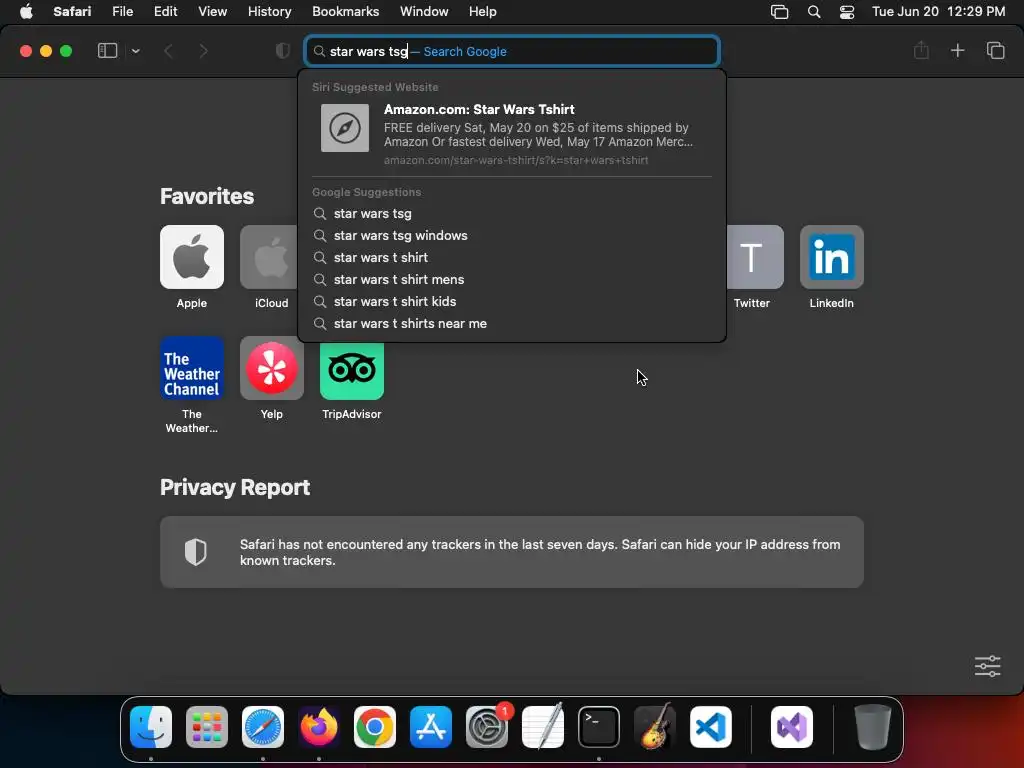Open the Bookmarks menu
The image size is (1024, 768).
pyautogui.click(x=345, y=12)
